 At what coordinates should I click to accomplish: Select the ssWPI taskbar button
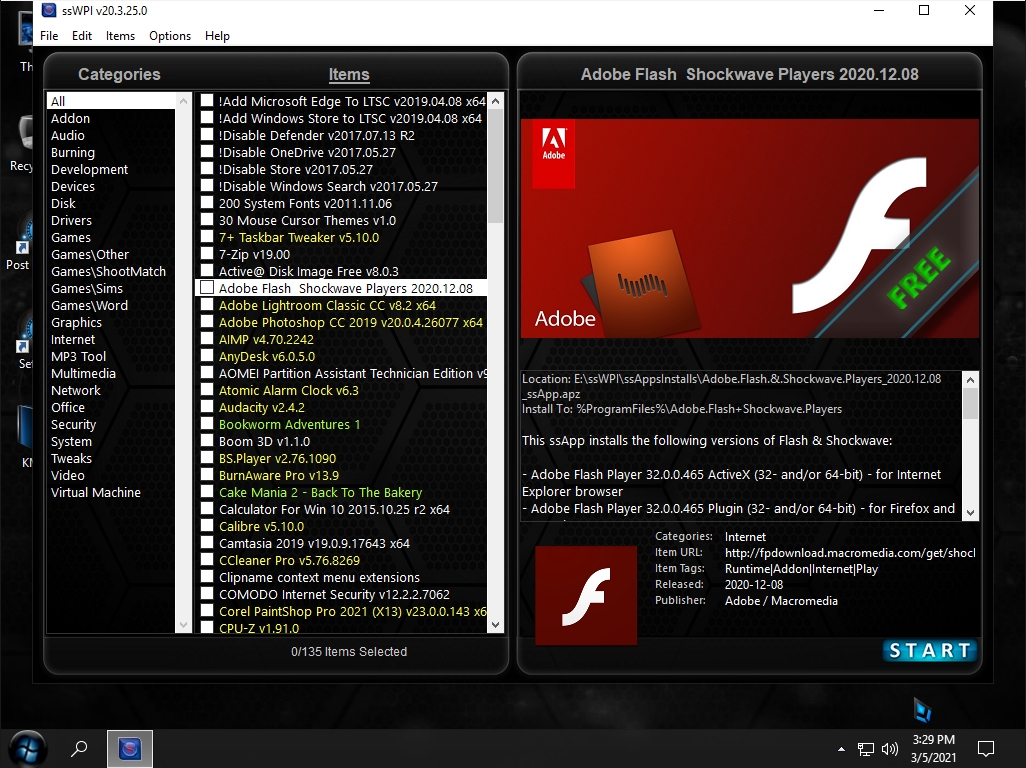click(x=130, y=748)
